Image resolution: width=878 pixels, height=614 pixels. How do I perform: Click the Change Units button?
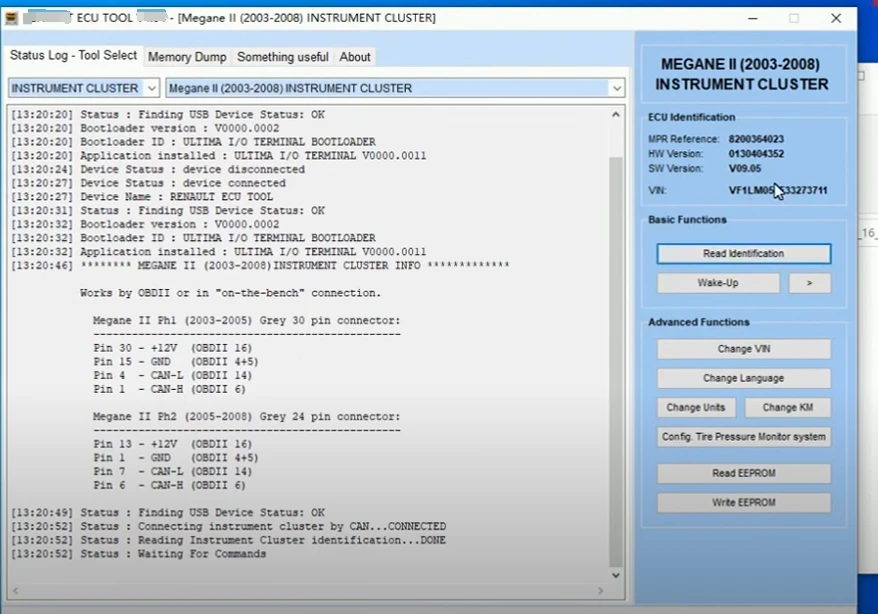(696, 407)
